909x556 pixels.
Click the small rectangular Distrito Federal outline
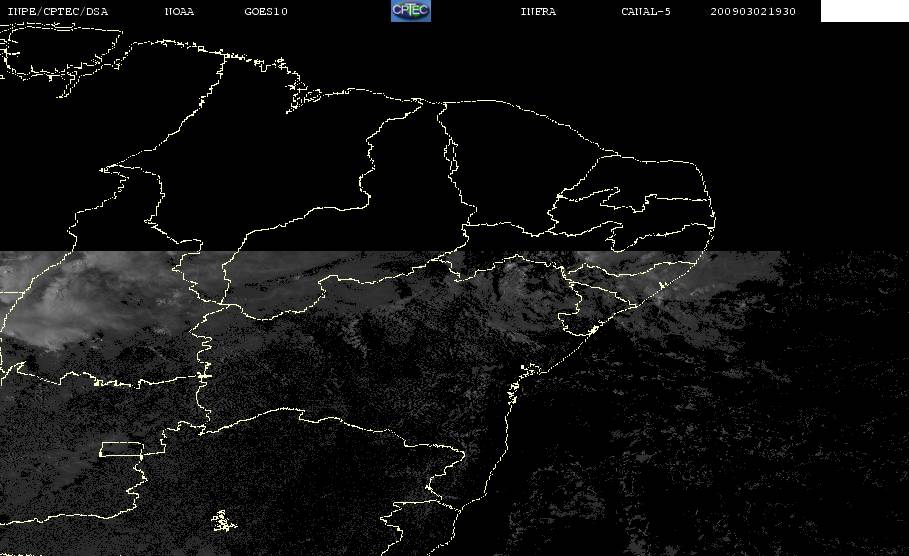tap(122, 449)
